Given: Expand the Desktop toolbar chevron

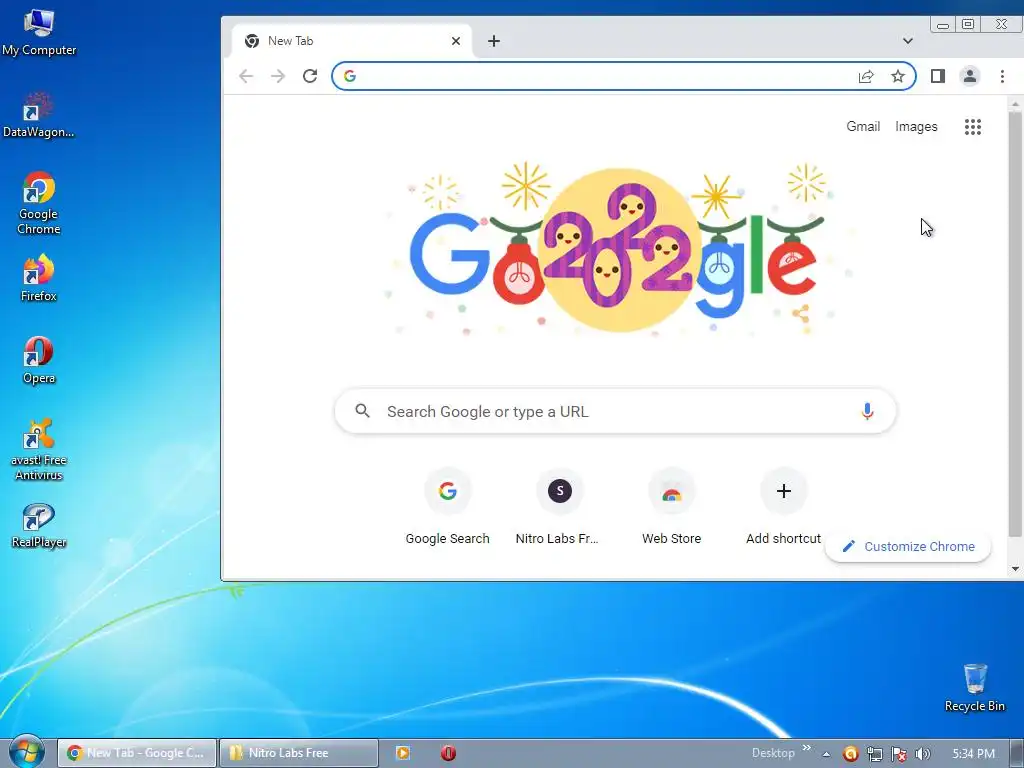Looking at the screenshot, I should coord(807,748).
